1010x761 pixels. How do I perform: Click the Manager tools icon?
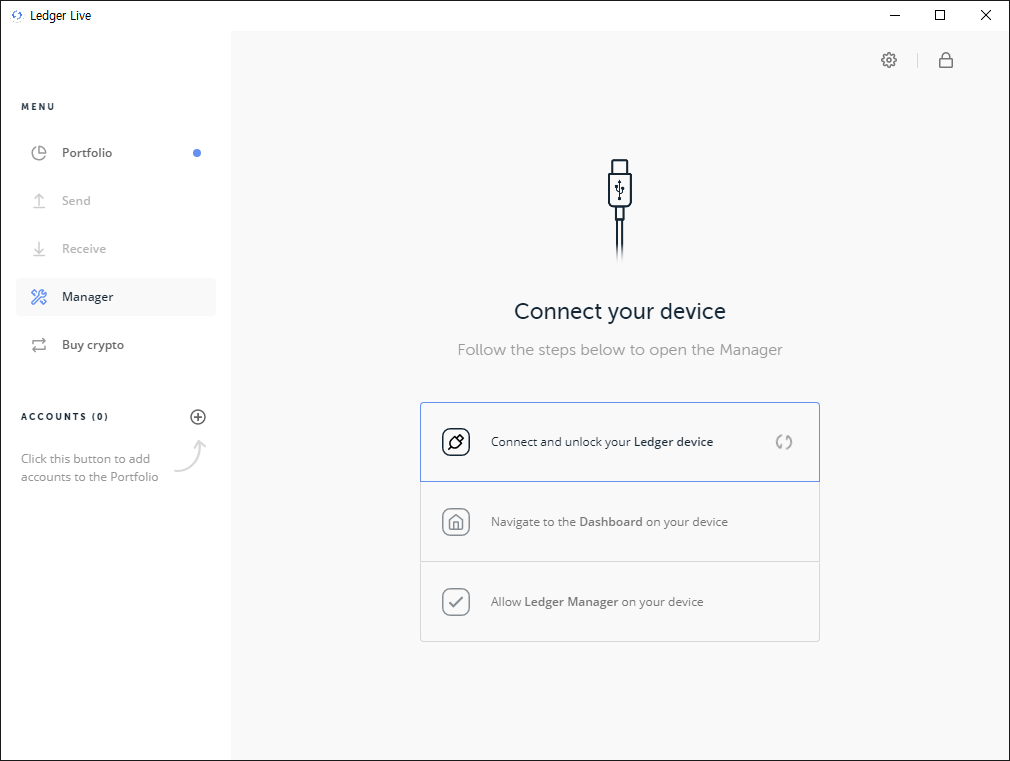coord(39,296)
